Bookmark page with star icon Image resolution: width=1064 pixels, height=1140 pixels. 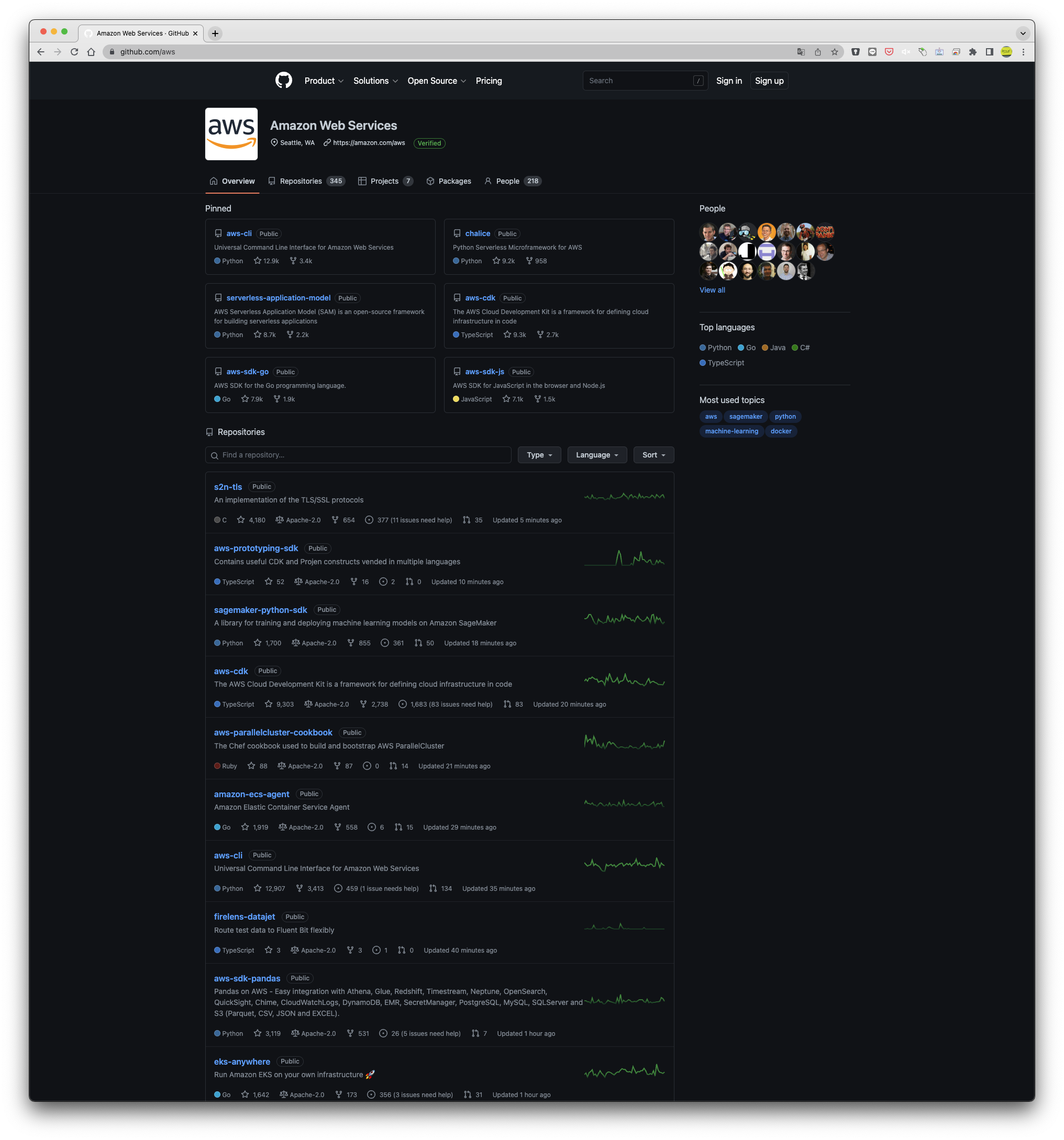(834, 52)
